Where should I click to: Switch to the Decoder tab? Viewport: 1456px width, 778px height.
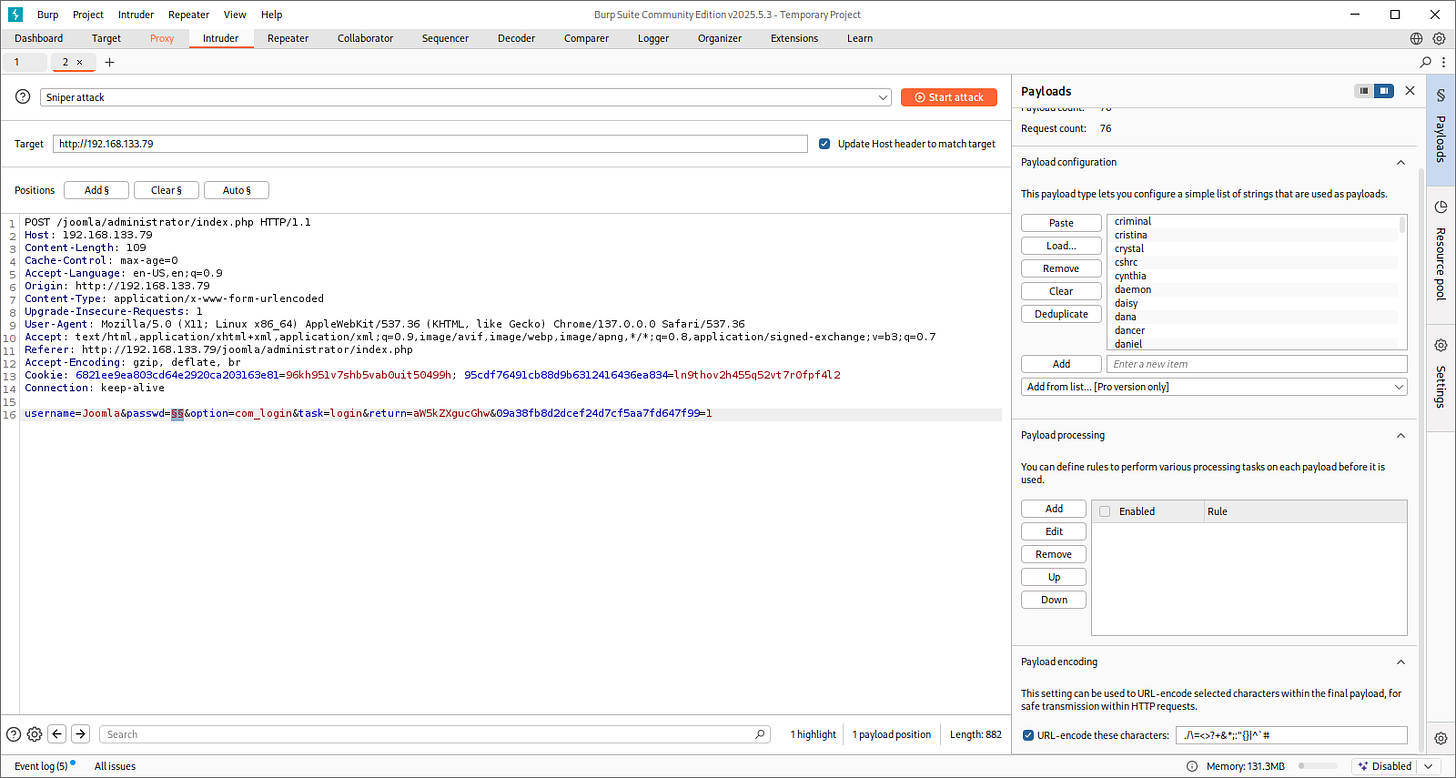[517, 38]
